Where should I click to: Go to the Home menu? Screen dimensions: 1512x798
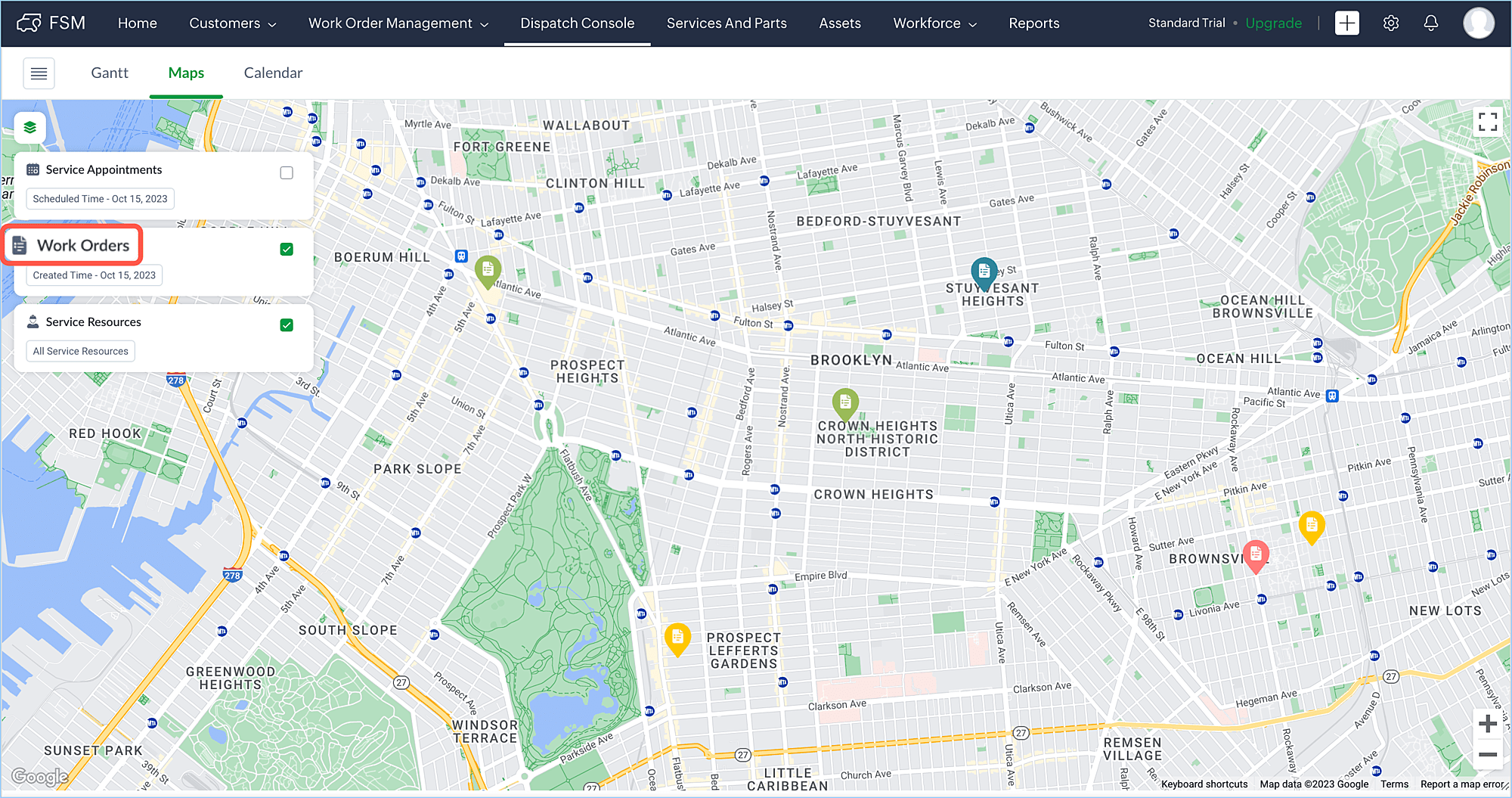pos(138,23)
